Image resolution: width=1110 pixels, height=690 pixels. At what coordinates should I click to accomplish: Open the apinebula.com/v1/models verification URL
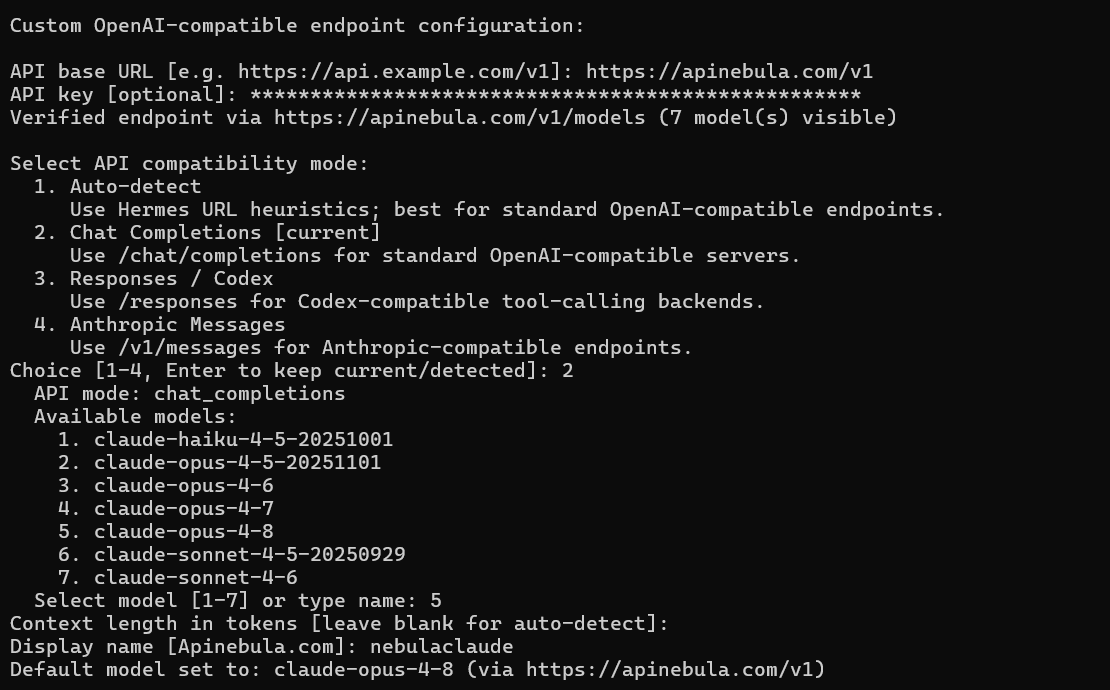tap(459, 117)
